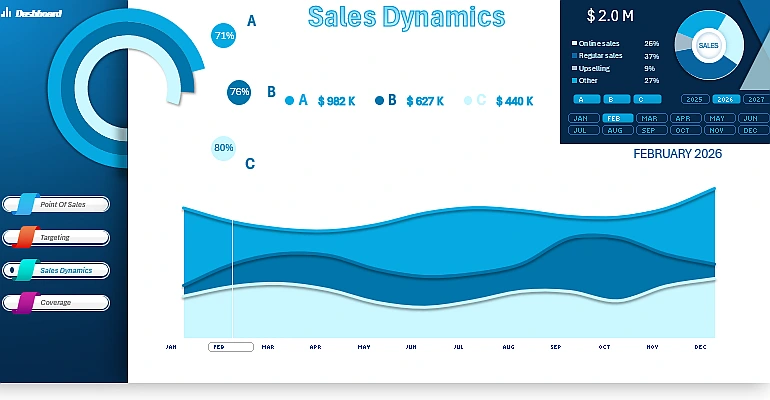Screen dimensions: 770x400
Task: Click the blue ribbon icon on Point Of Sales
Action: click(27, 204)
